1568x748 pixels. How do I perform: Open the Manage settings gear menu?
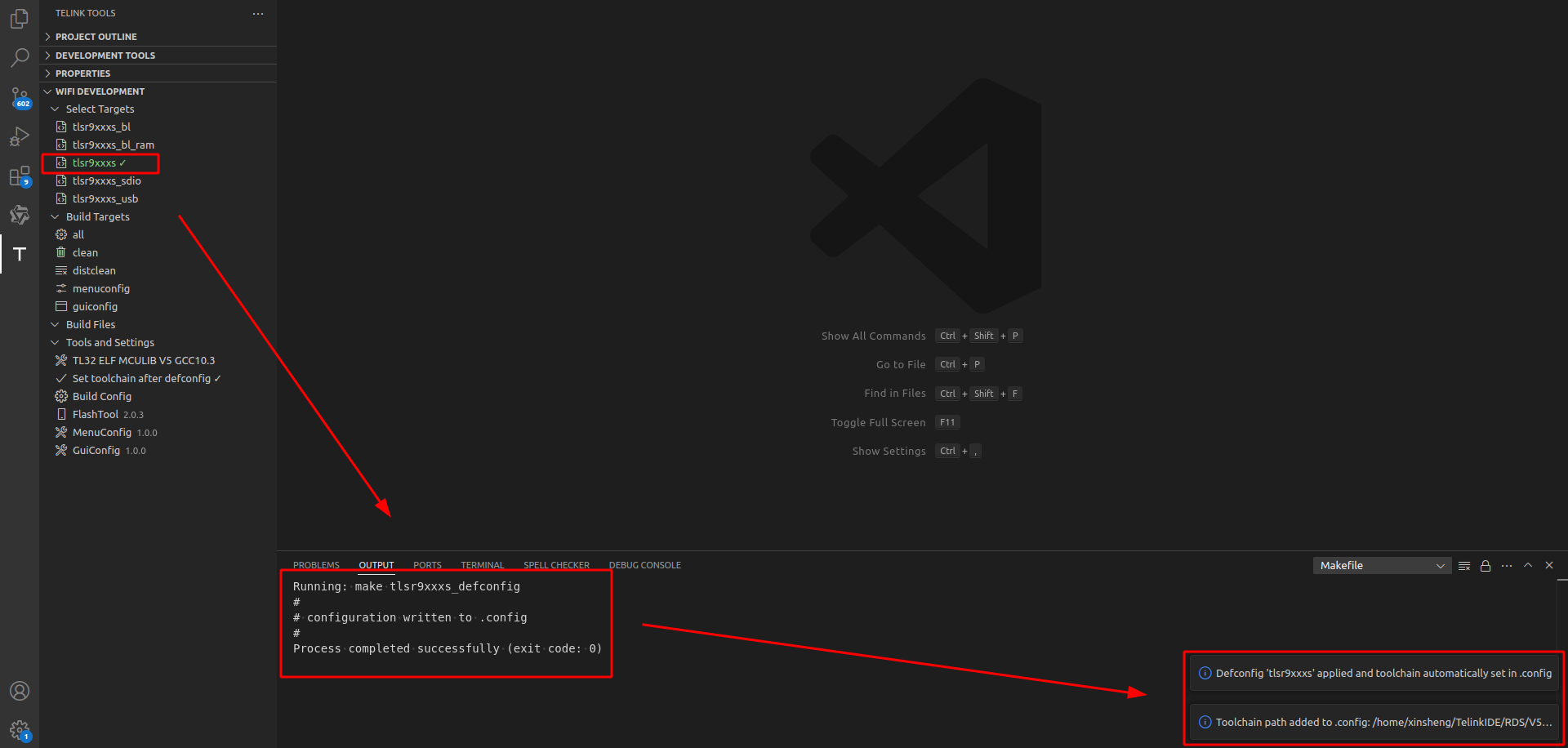19,729
